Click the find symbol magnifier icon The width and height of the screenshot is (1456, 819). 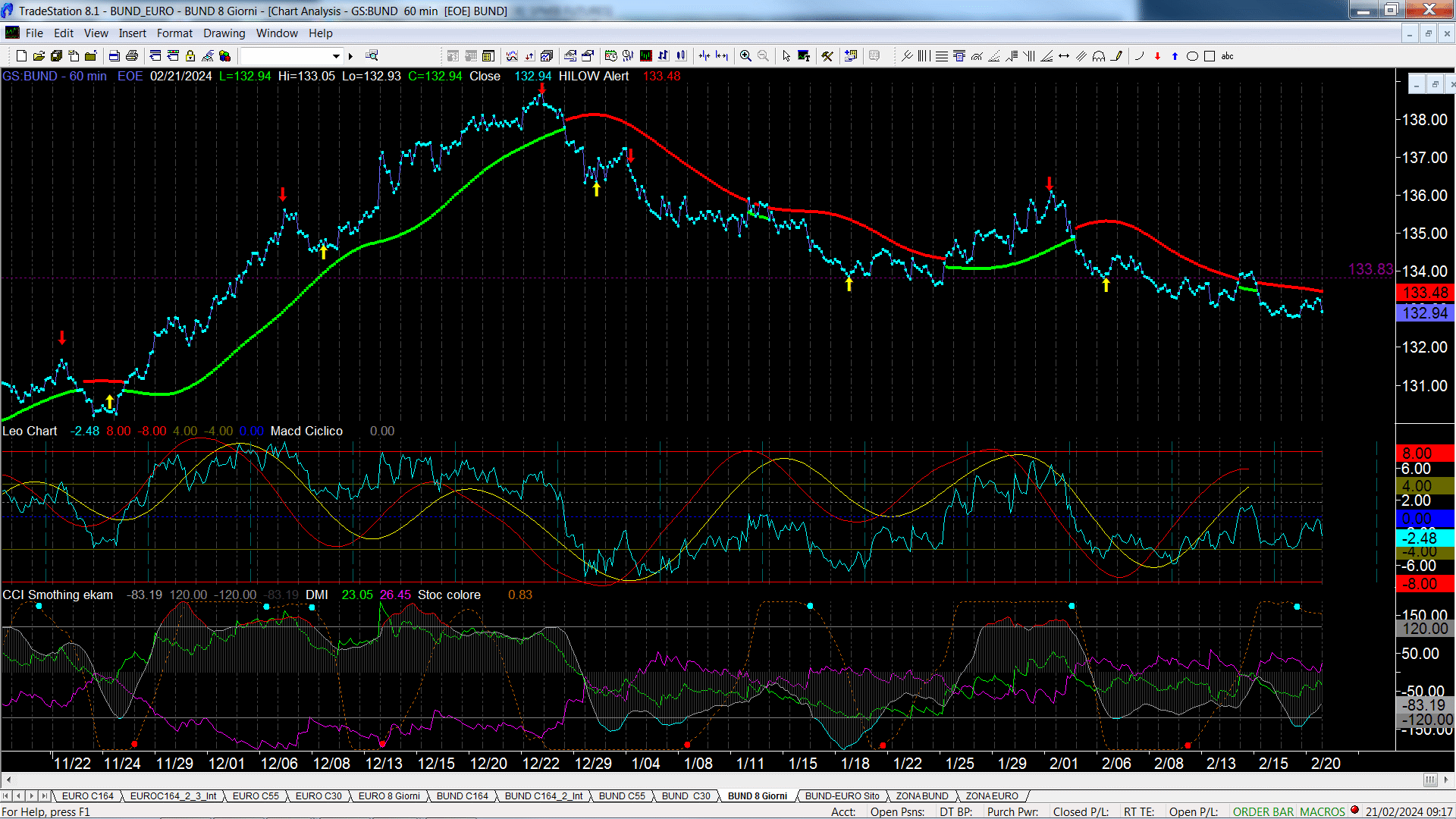pos(372,56)
